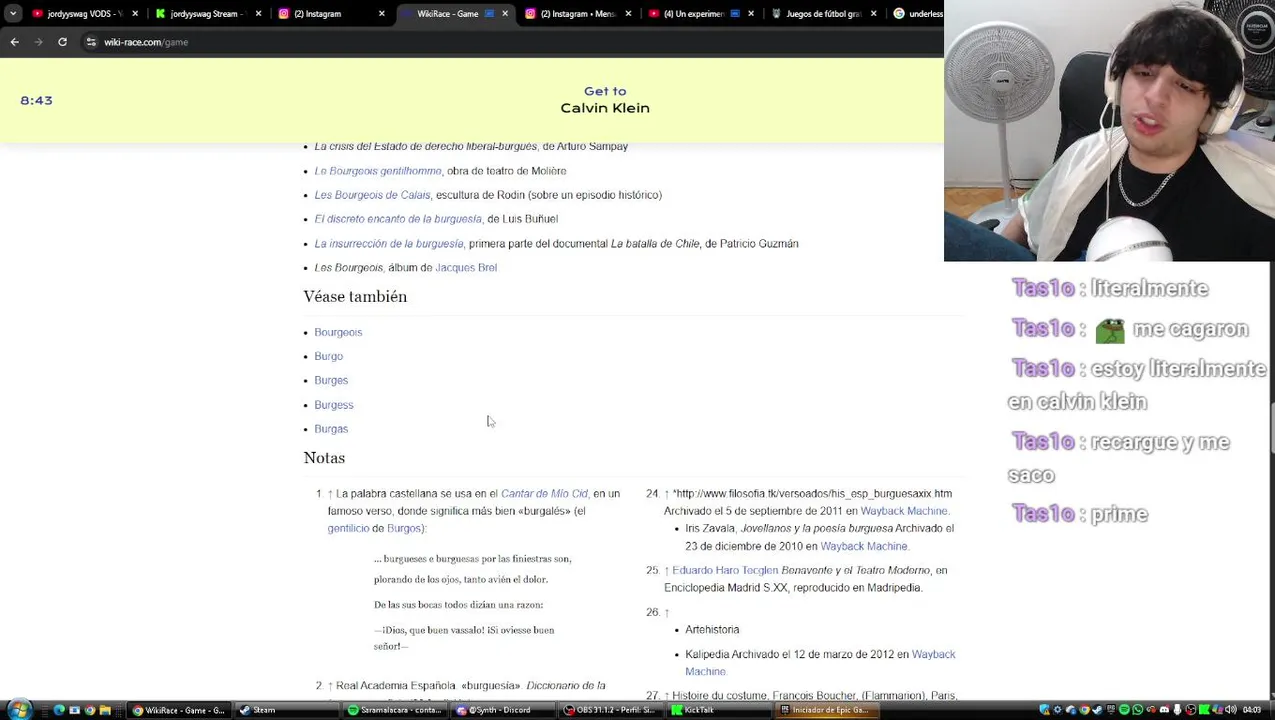Screen dimensions: 1275x720
Task: Click the Steam tray icon
Action: [x=1098, y=710]
